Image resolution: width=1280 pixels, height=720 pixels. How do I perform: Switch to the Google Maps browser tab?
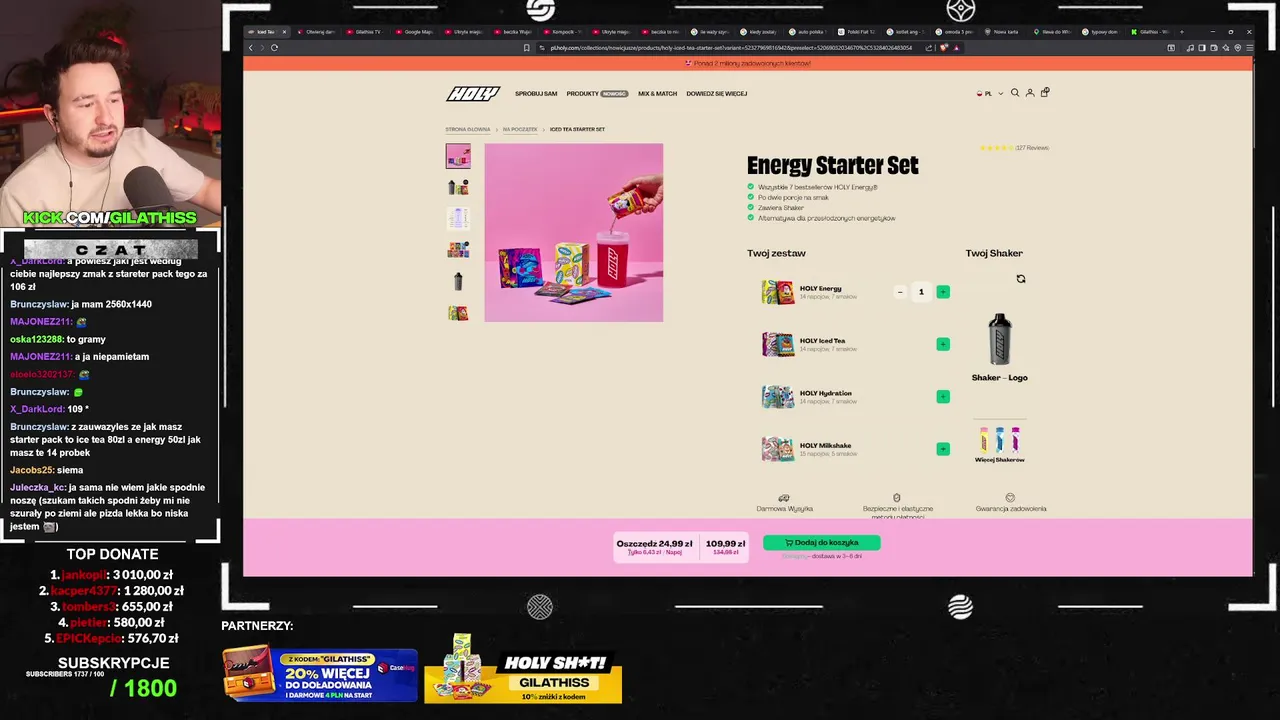[417, 32]
